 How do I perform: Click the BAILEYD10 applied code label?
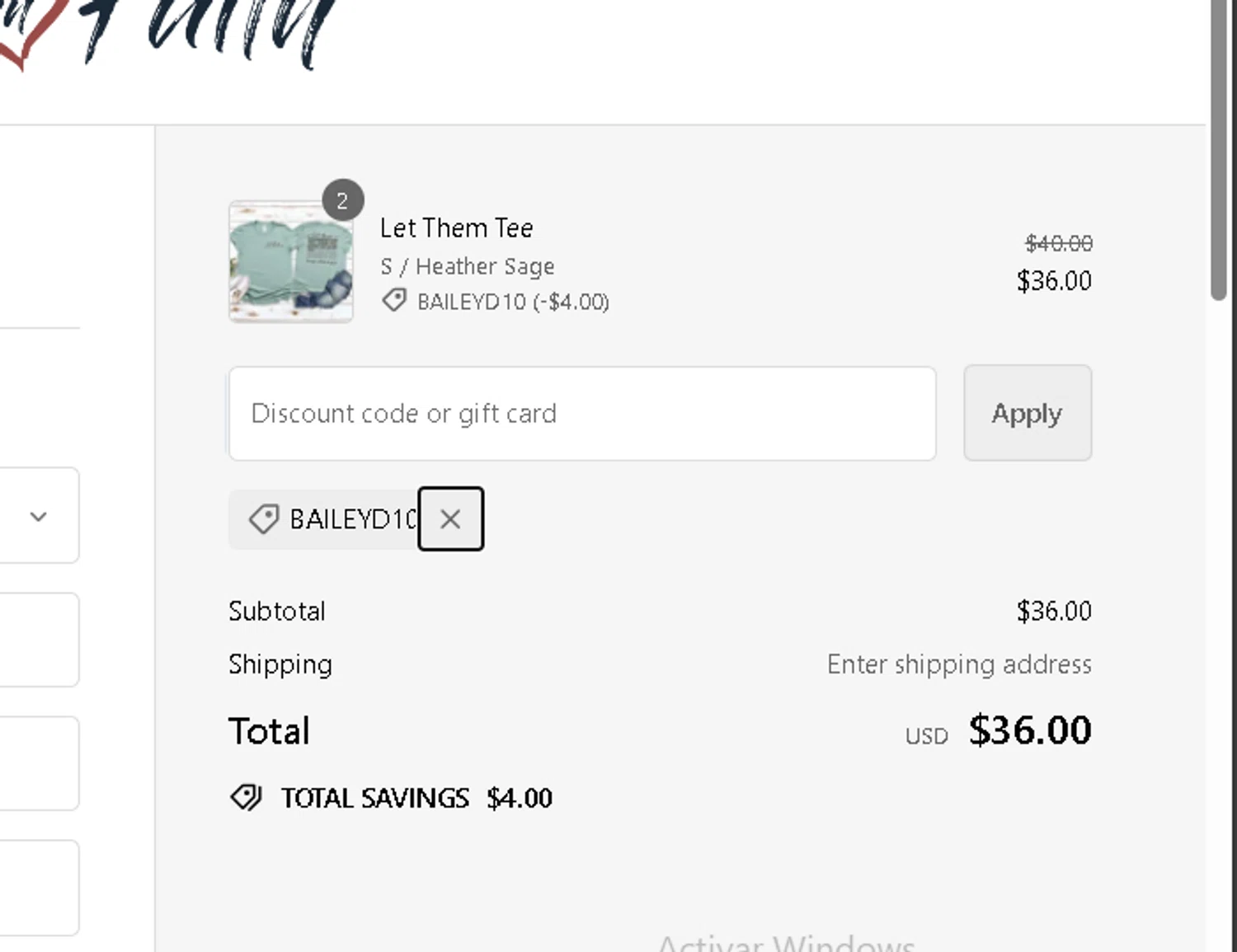click(353, 519)
